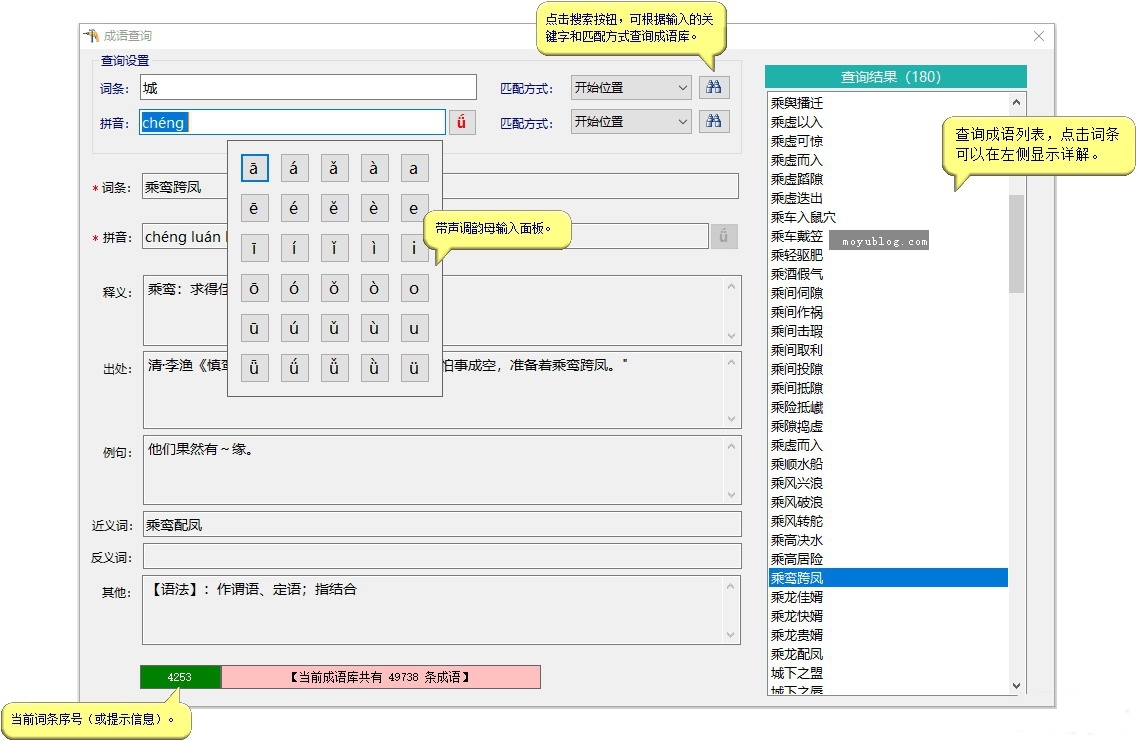Screen dimensions: 1136x740
Task: Toggle the red ǘ tone panel button
Action: [x=462, y=122]
